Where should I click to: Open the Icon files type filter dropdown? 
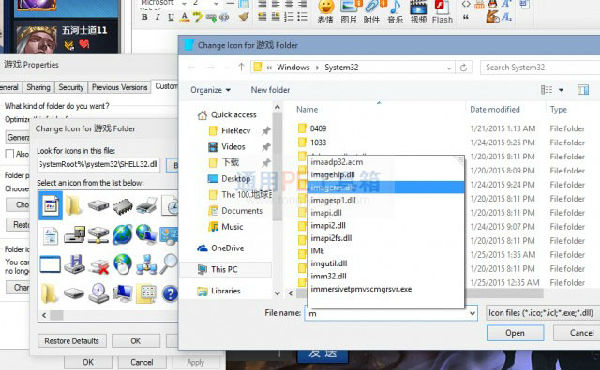click(x=541, y=313)
